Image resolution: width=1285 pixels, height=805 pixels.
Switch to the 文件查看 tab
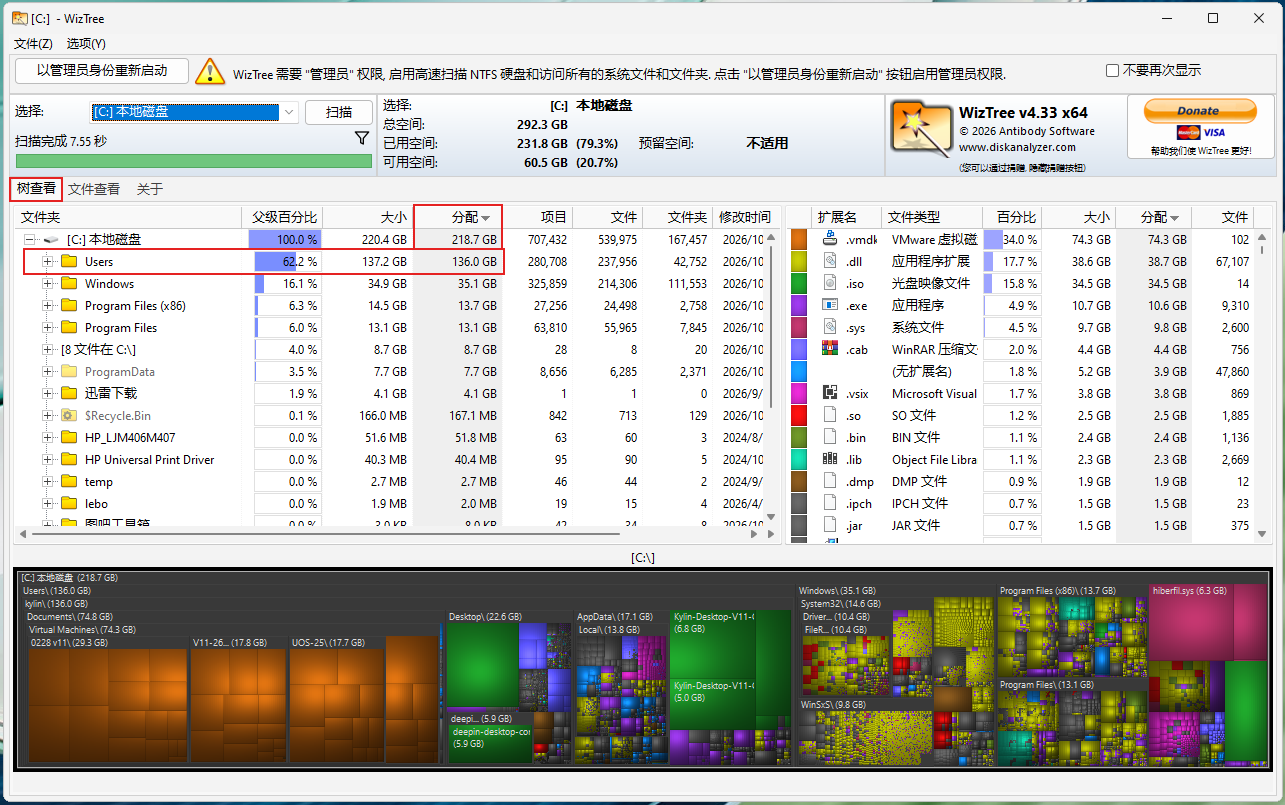click(94, 189)
